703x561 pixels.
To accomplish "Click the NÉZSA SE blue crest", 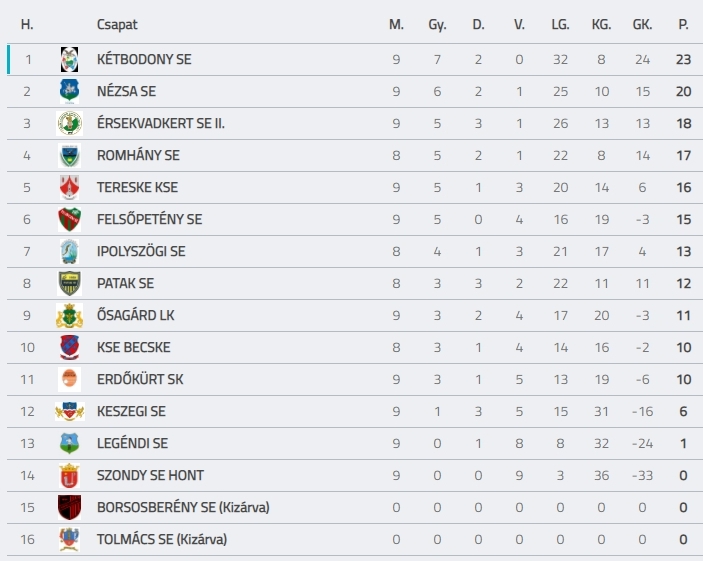I will click(69, 91).
